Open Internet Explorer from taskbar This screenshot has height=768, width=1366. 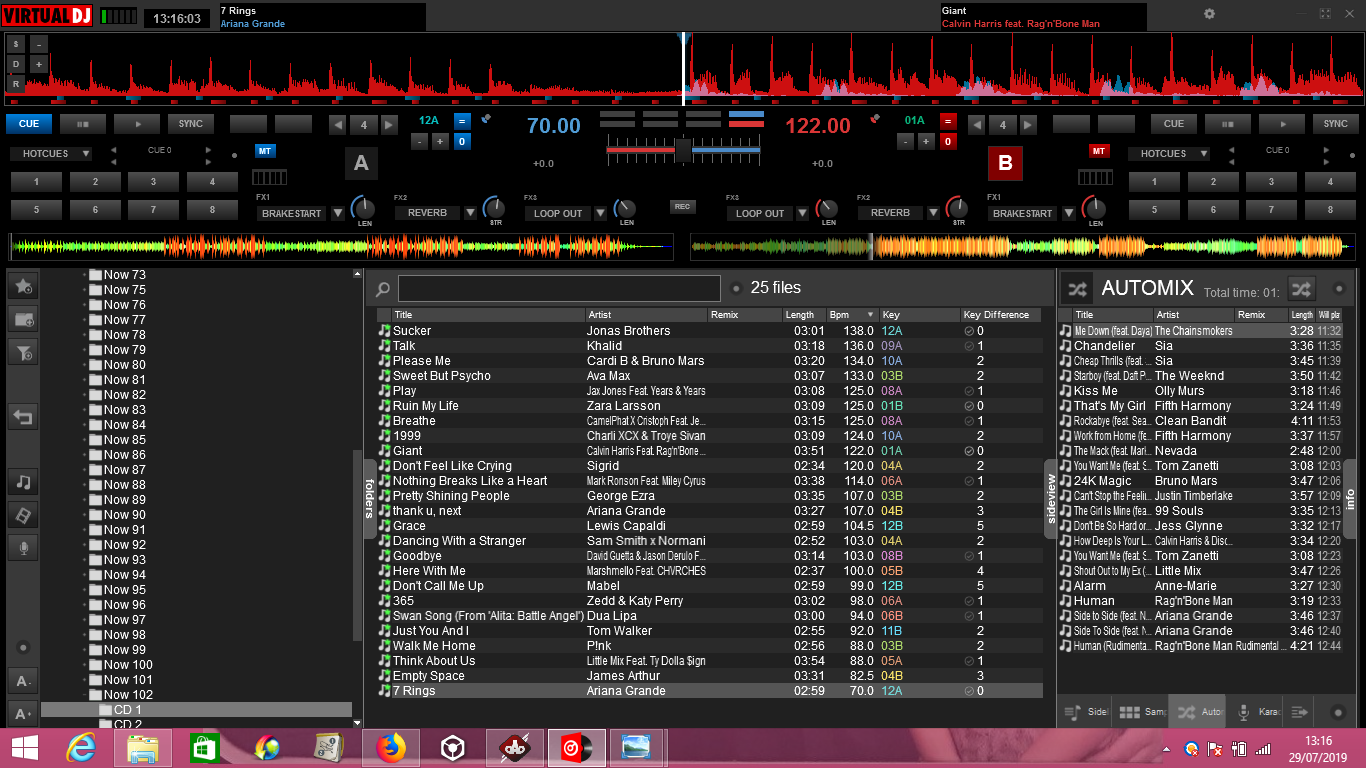82,748
